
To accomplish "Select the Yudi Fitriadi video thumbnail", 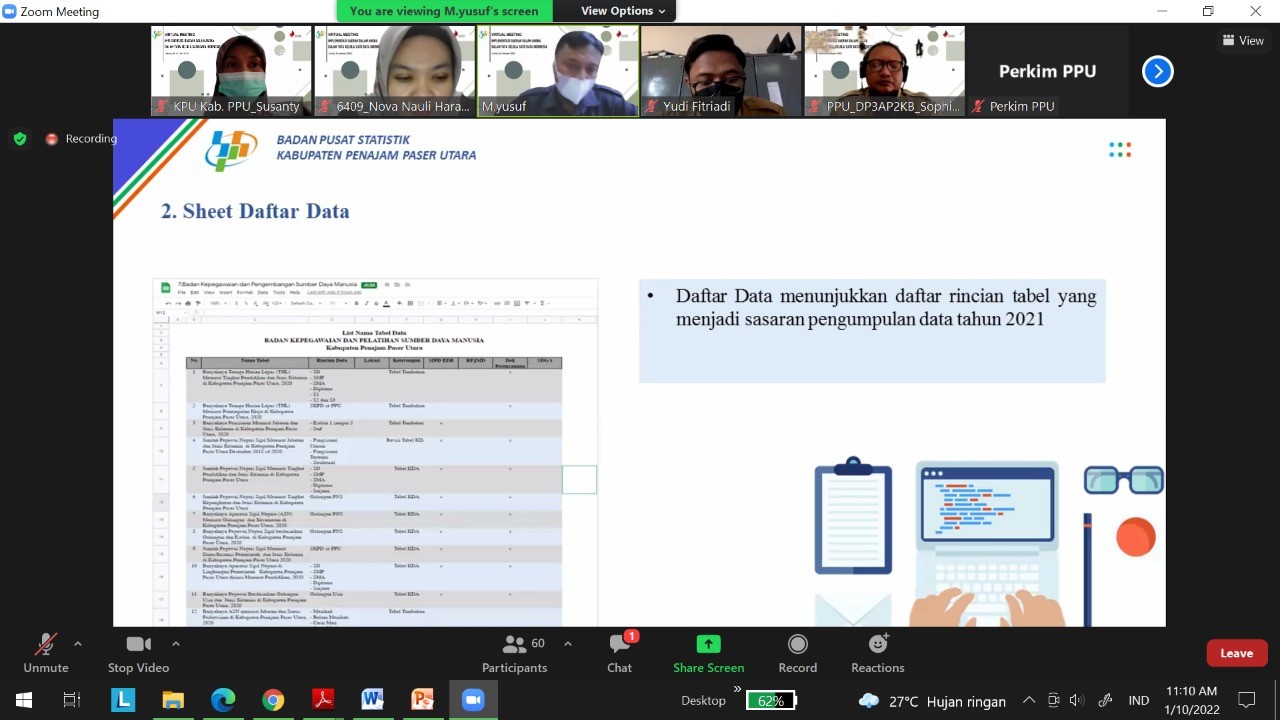I will (721, 70).
